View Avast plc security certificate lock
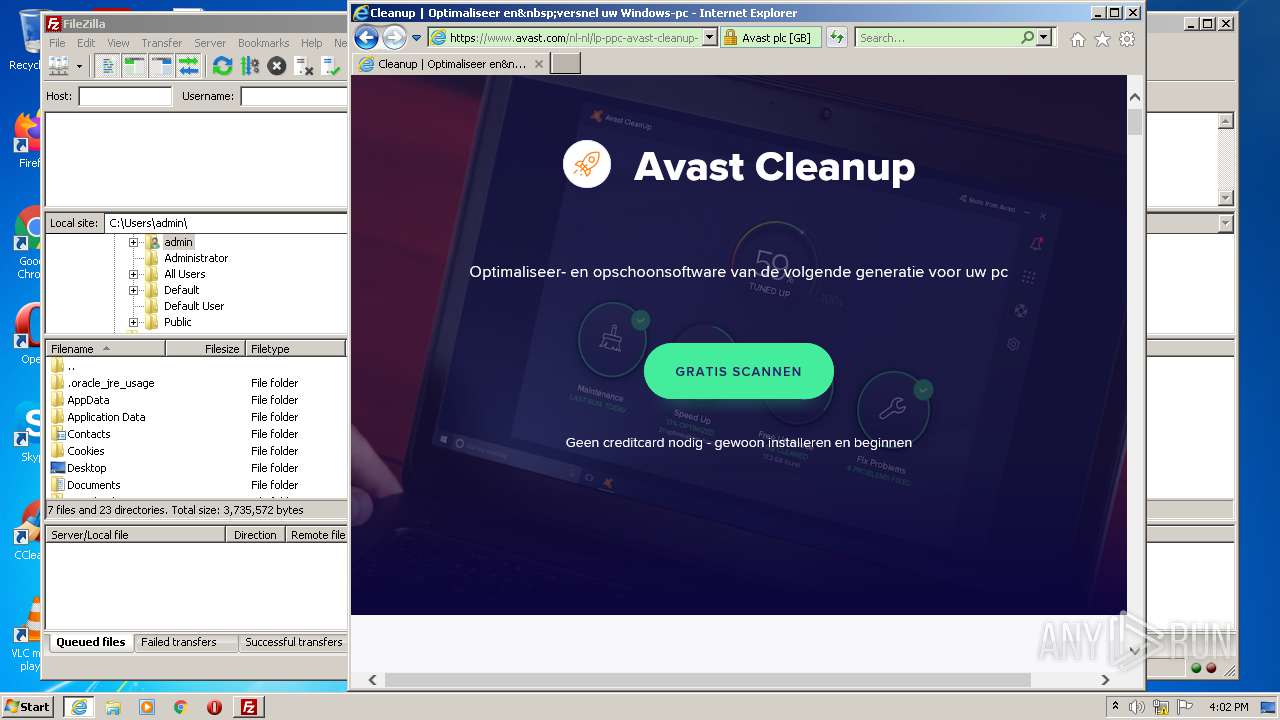The image size is (1280, 720). 730,38
